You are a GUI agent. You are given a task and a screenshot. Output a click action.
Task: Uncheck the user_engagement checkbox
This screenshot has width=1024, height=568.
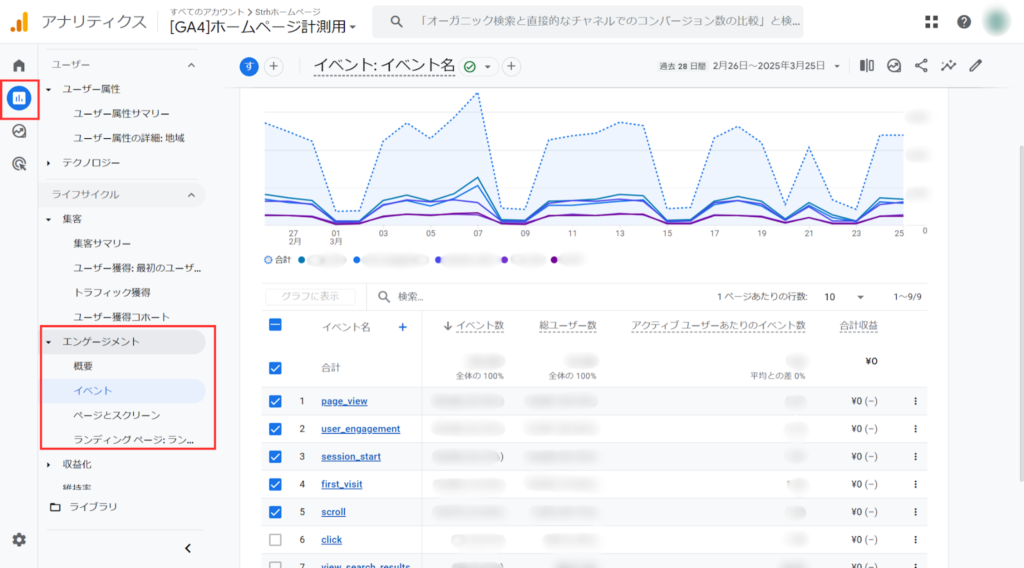pos(276,429)
